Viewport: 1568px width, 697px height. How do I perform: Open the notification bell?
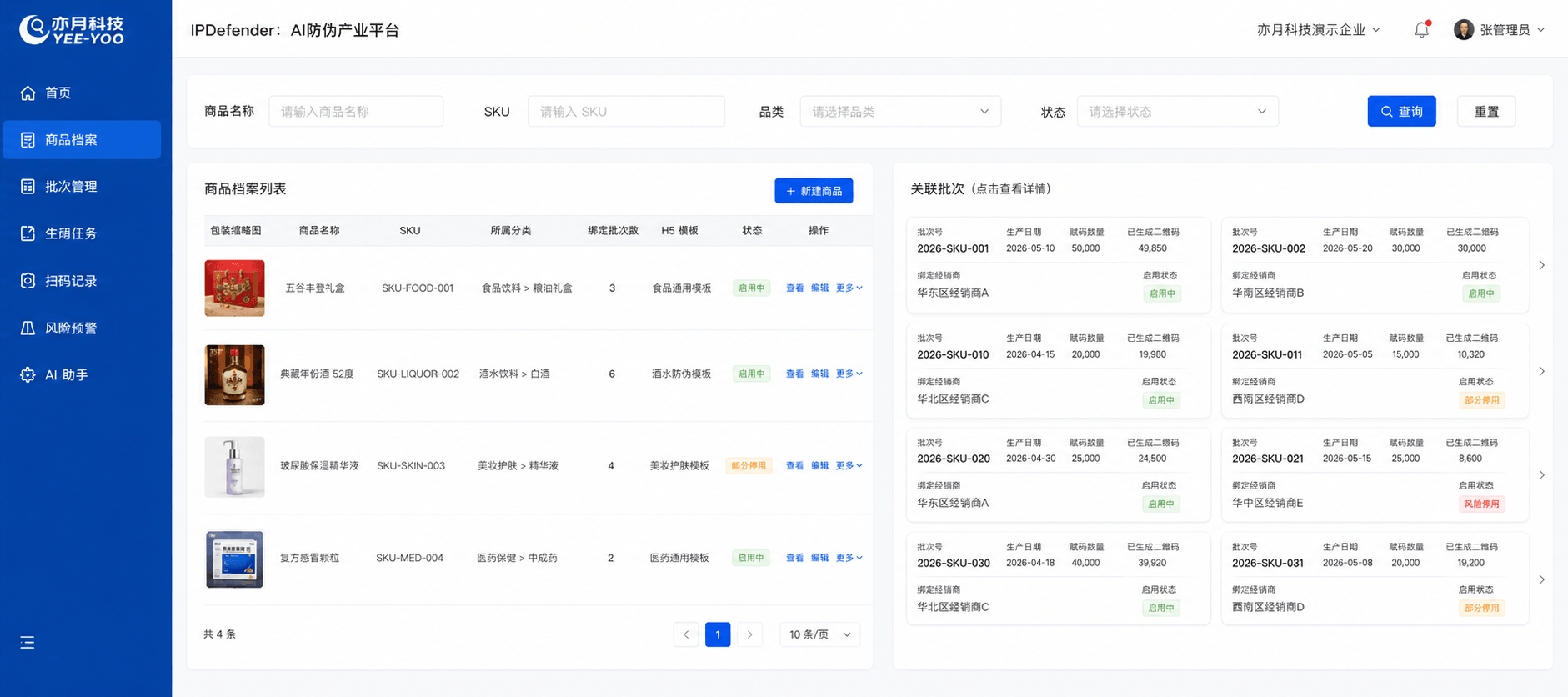tap(1421, 30)
